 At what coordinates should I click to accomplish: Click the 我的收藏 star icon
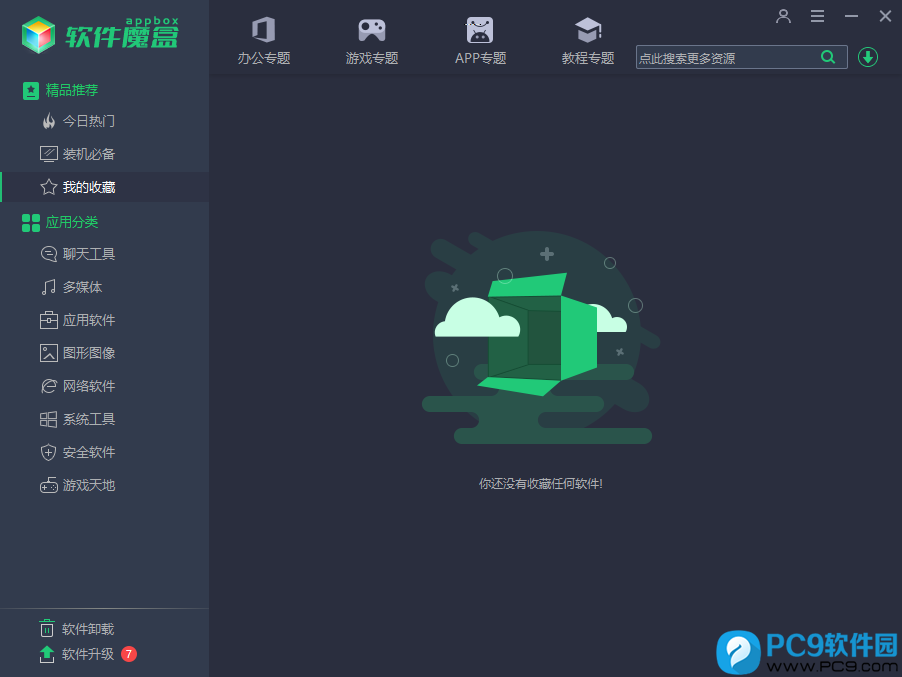(x=48, y=187)
